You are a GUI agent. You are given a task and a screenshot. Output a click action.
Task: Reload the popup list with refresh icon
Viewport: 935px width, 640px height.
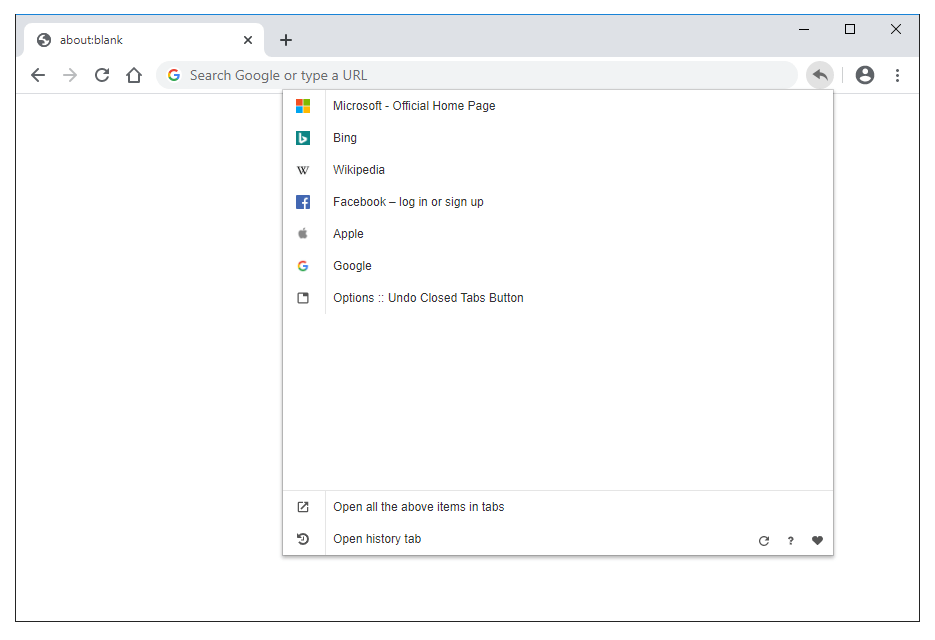(x=764, y=541)
